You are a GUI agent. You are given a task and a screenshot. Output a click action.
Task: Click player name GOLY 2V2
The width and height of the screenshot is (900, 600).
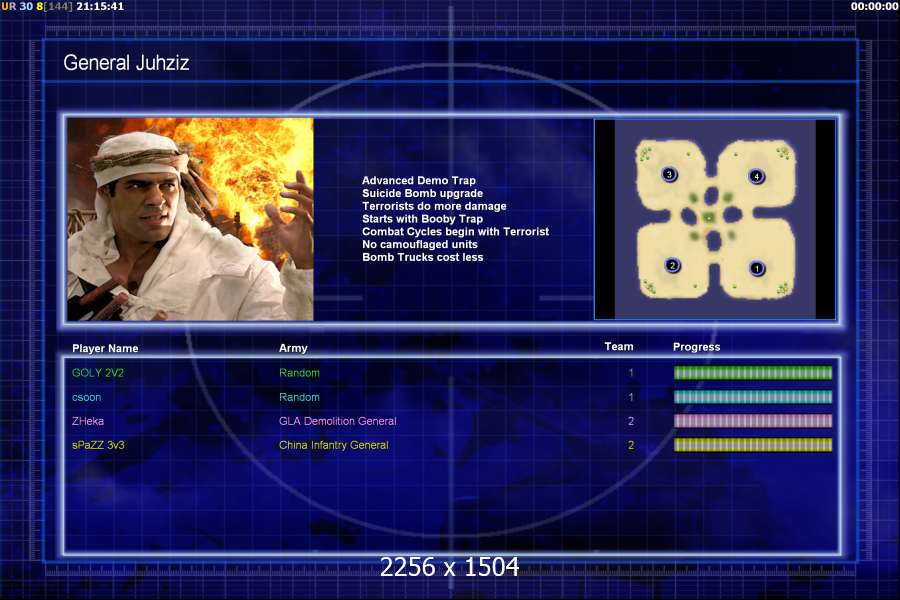point(98,373)
